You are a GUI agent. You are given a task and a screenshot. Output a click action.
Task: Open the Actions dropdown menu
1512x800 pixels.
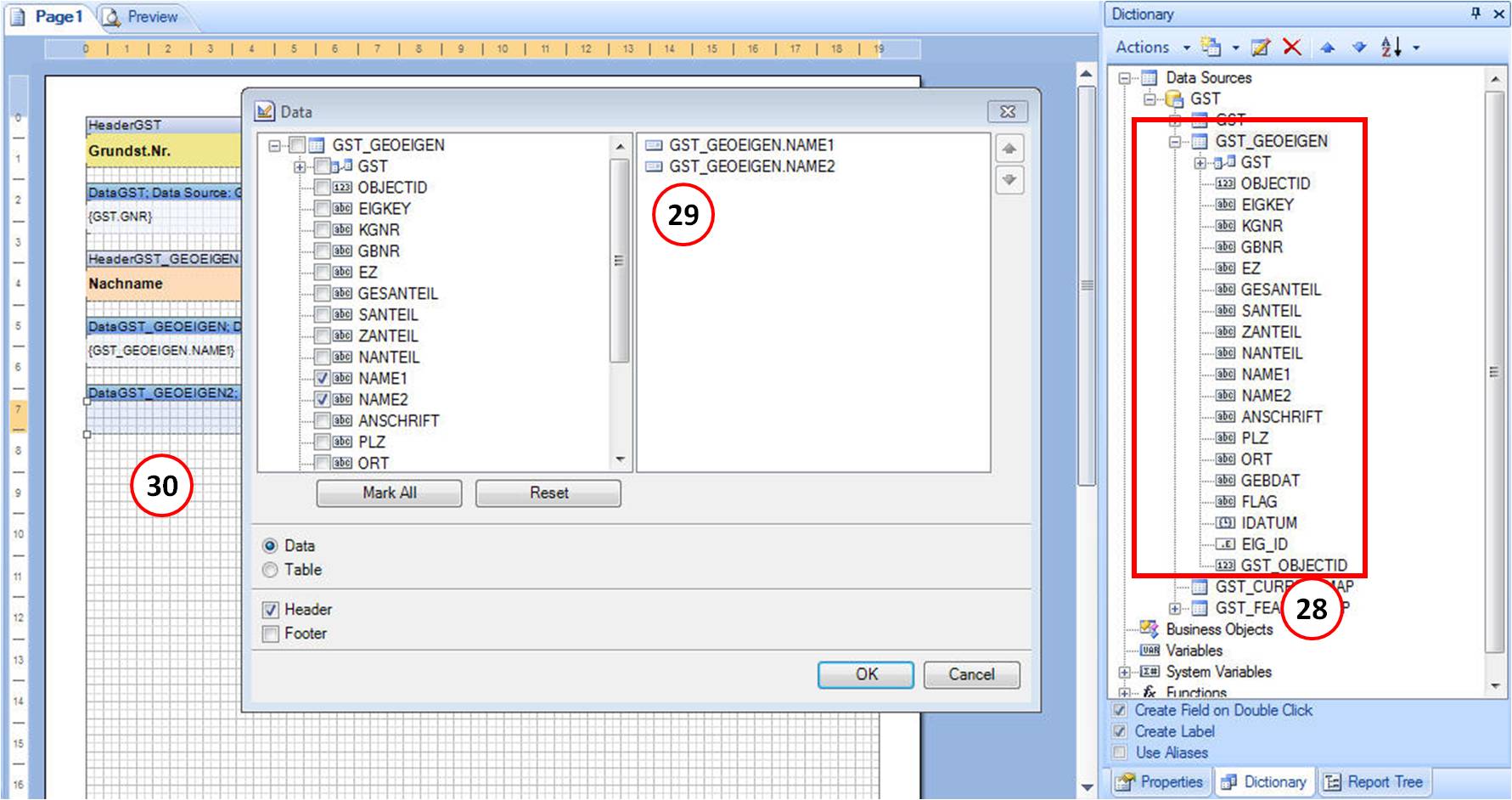click(1152, 48)
